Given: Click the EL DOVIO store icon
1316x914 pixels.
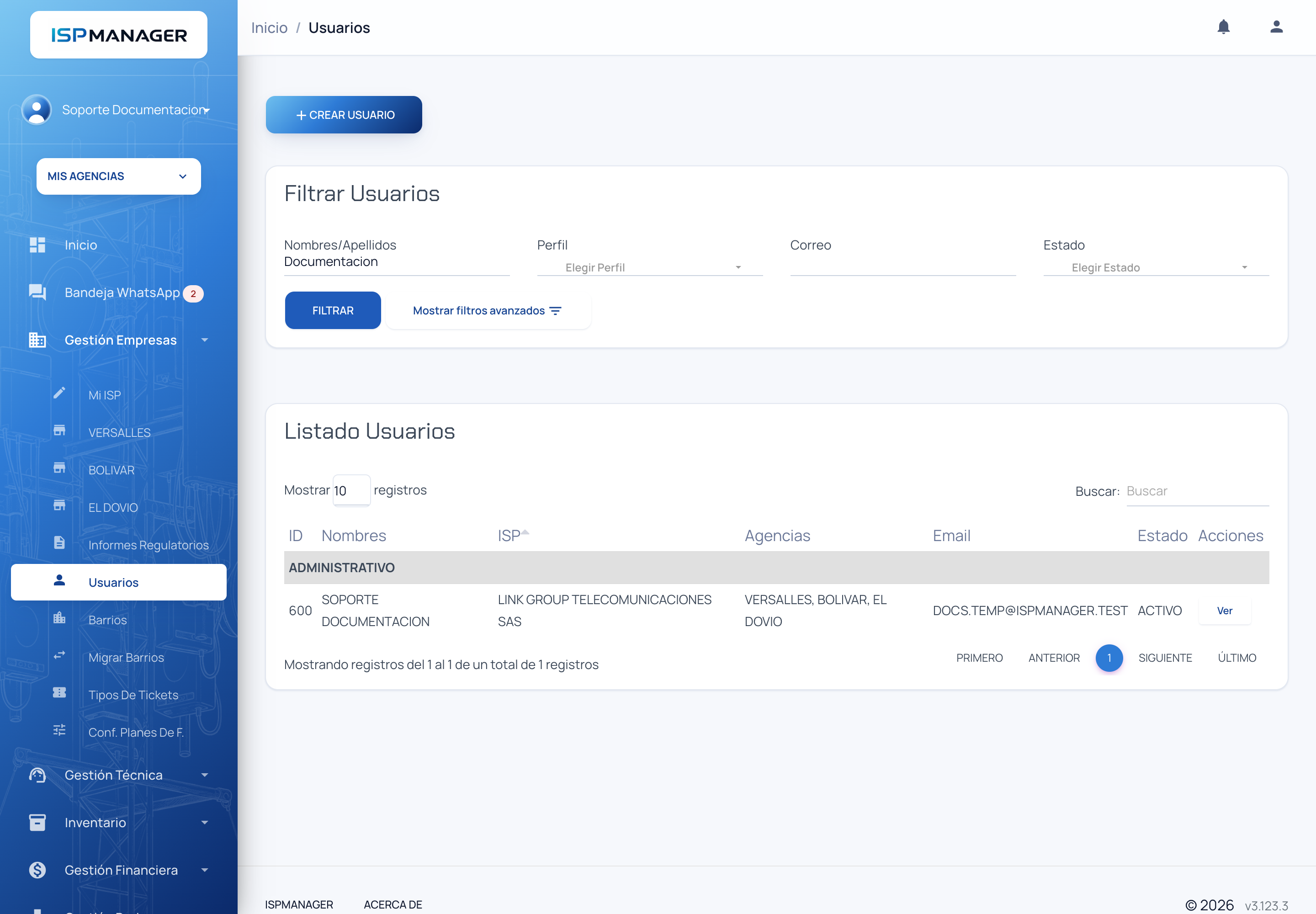Looking at the screenshot, I should (x=59, y=506).
